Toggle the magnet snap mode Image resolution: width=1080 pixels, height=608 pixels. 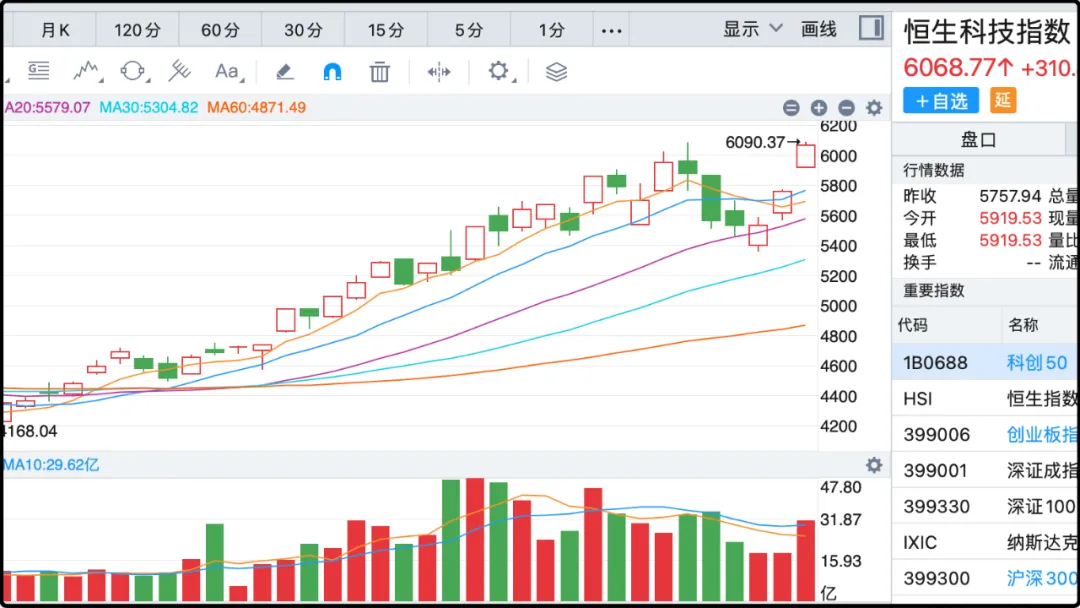(332, 71)
